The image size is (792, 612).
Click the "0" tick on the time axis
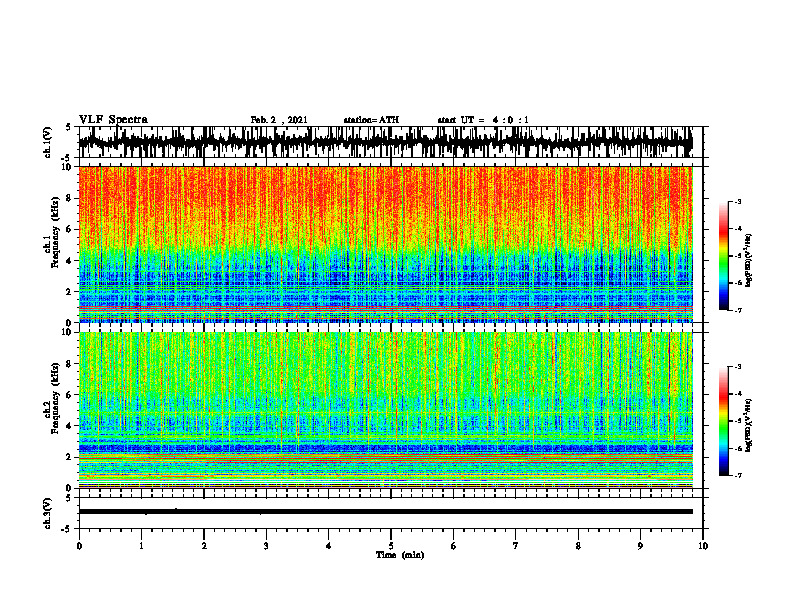coord(79,546)
